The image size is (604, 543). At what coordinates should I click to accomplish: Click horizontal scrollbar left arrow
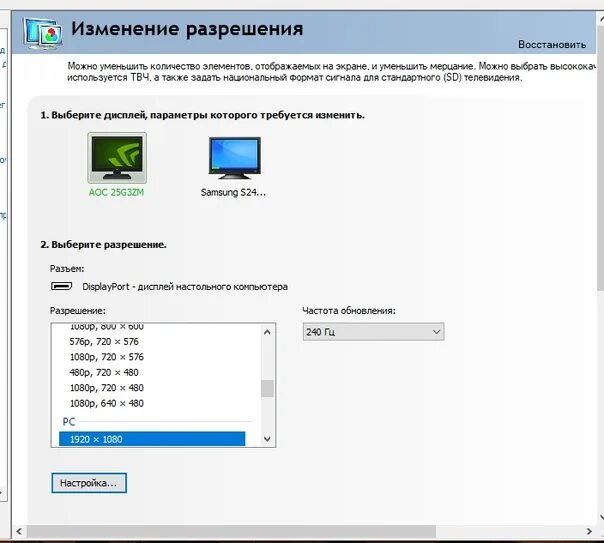pyautogui.click(x=19, y=531)
